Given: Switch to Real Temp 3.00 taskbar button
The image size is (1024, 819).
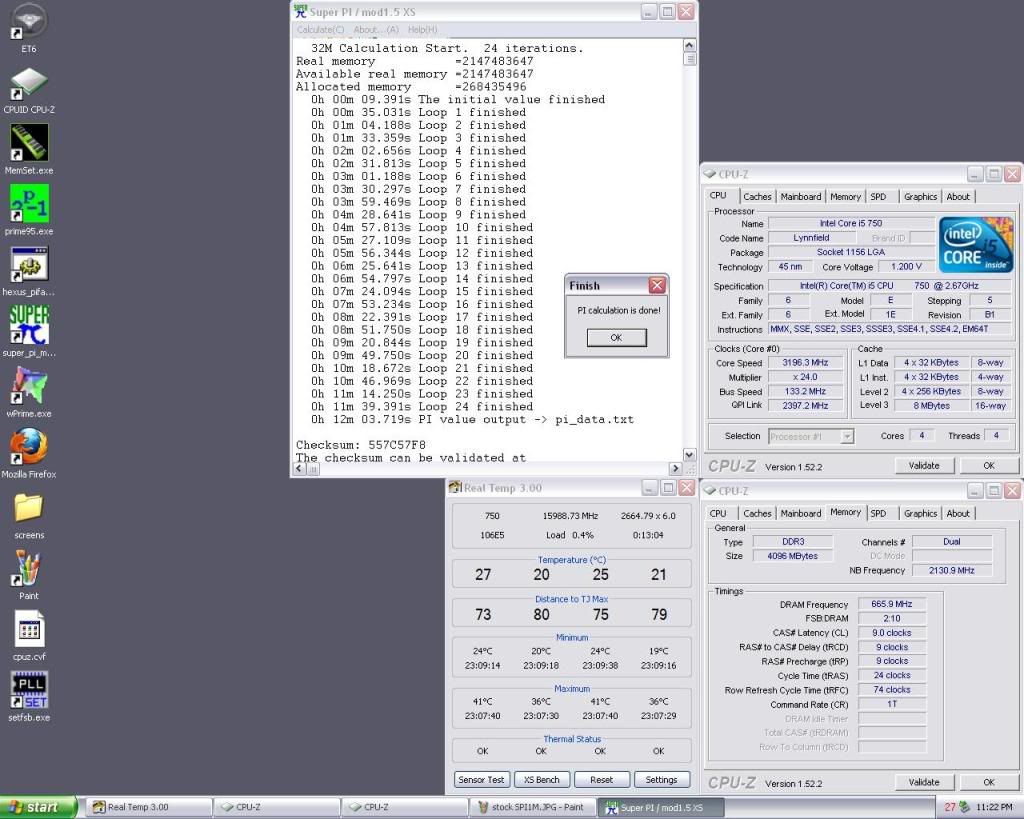Looking at the screenshot, I should (x=149, y=807).
